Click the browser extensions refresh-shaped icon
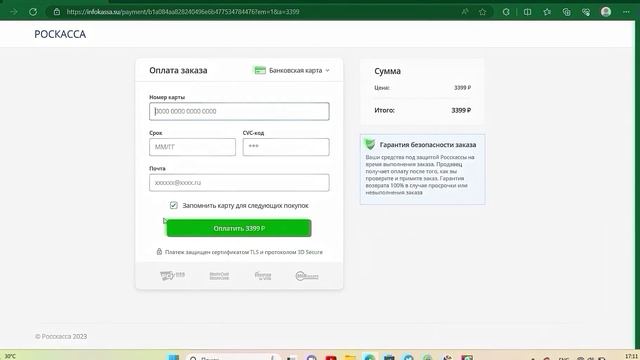Viewport: 640px width, 360px height. pos(506,12)
